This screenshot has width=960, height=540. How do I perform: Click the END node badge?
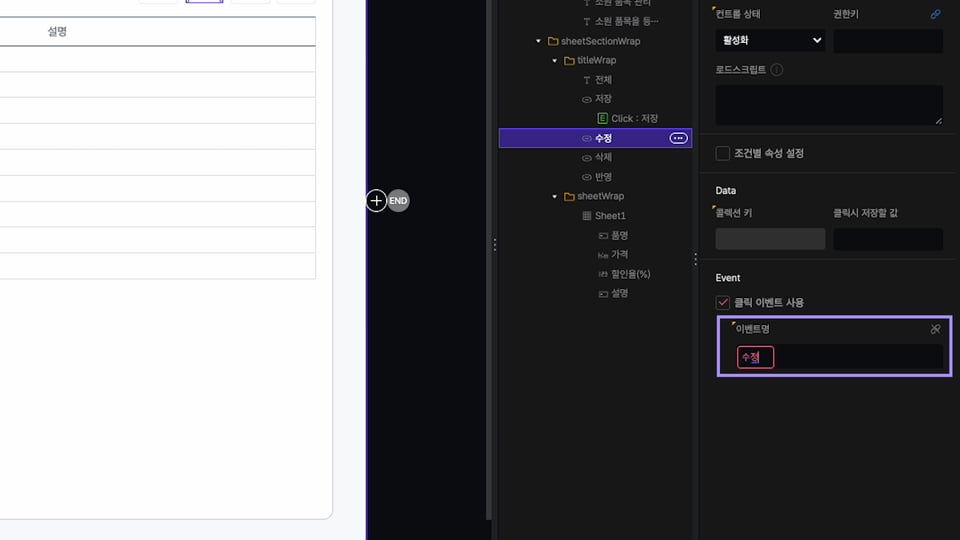(x=399, y=201)
